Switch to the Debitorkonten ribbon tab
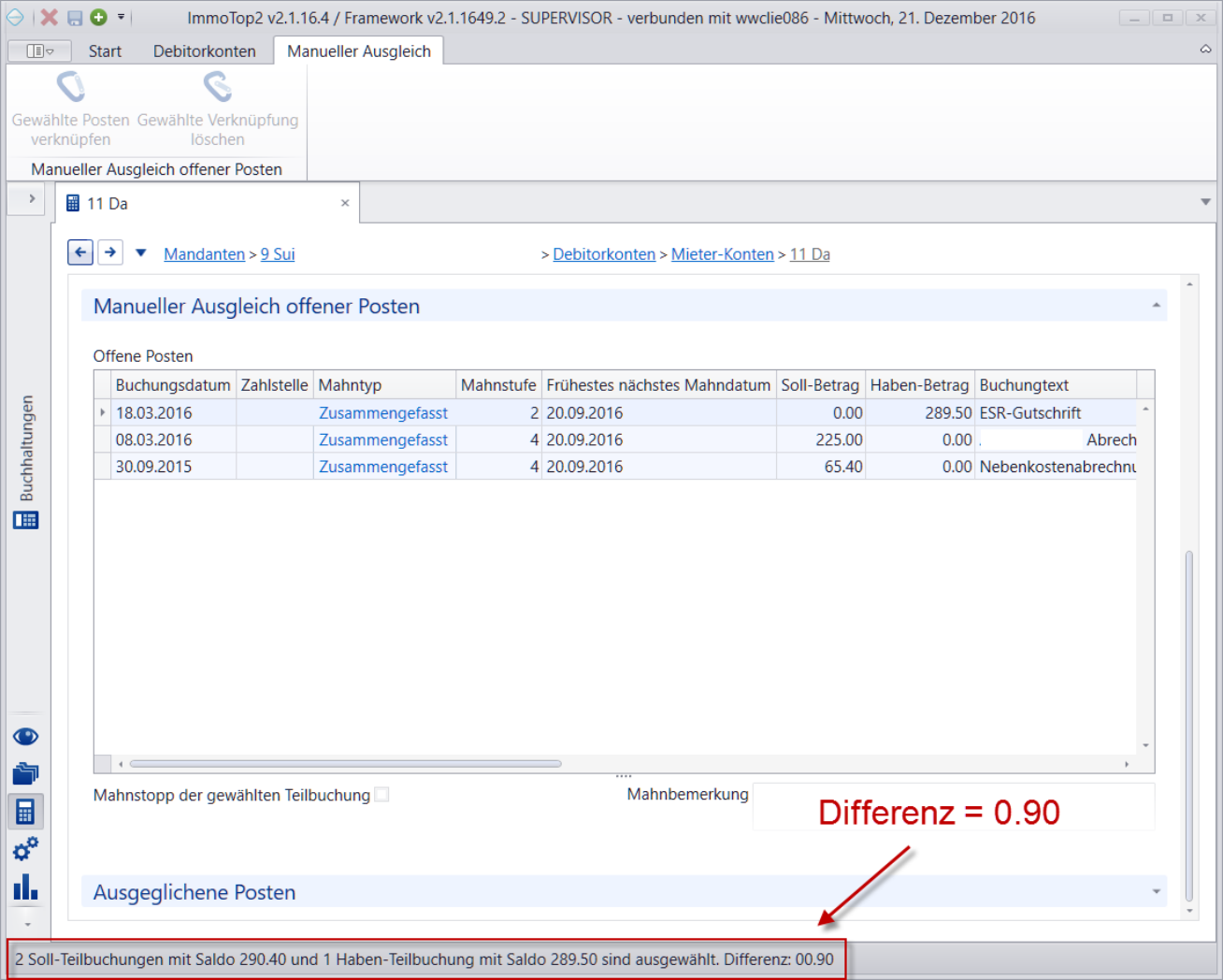 (205, 51)
